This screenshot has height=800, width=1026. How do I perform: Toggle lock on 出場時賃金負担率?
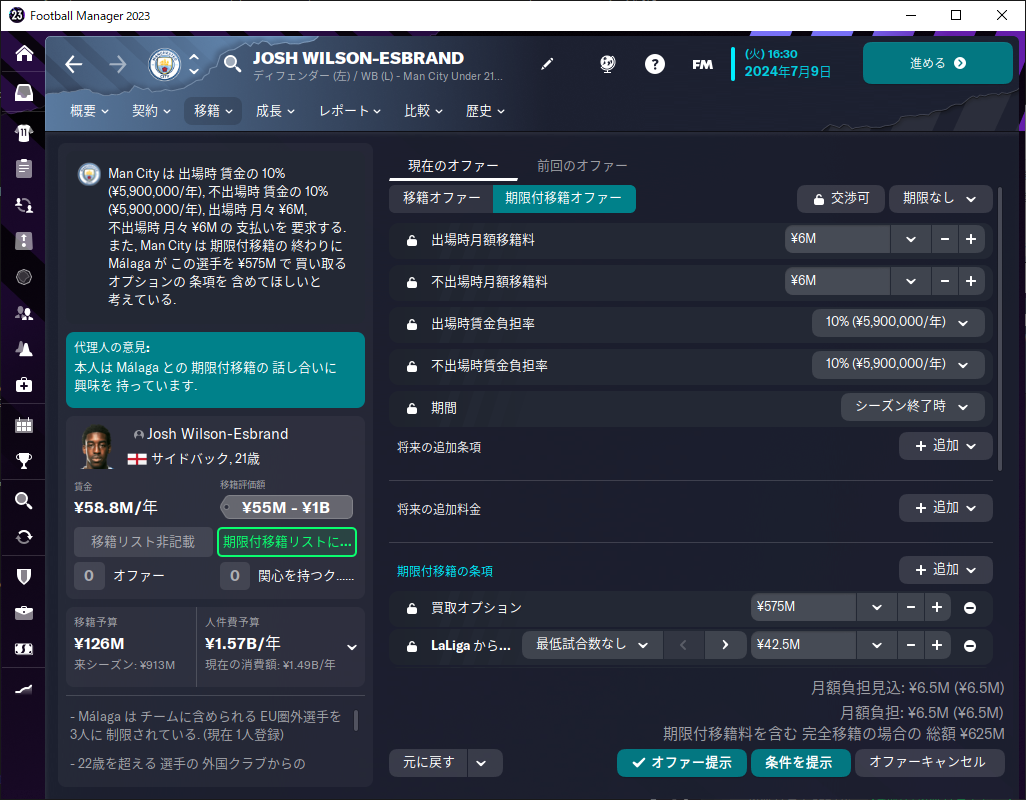(412, 324)
